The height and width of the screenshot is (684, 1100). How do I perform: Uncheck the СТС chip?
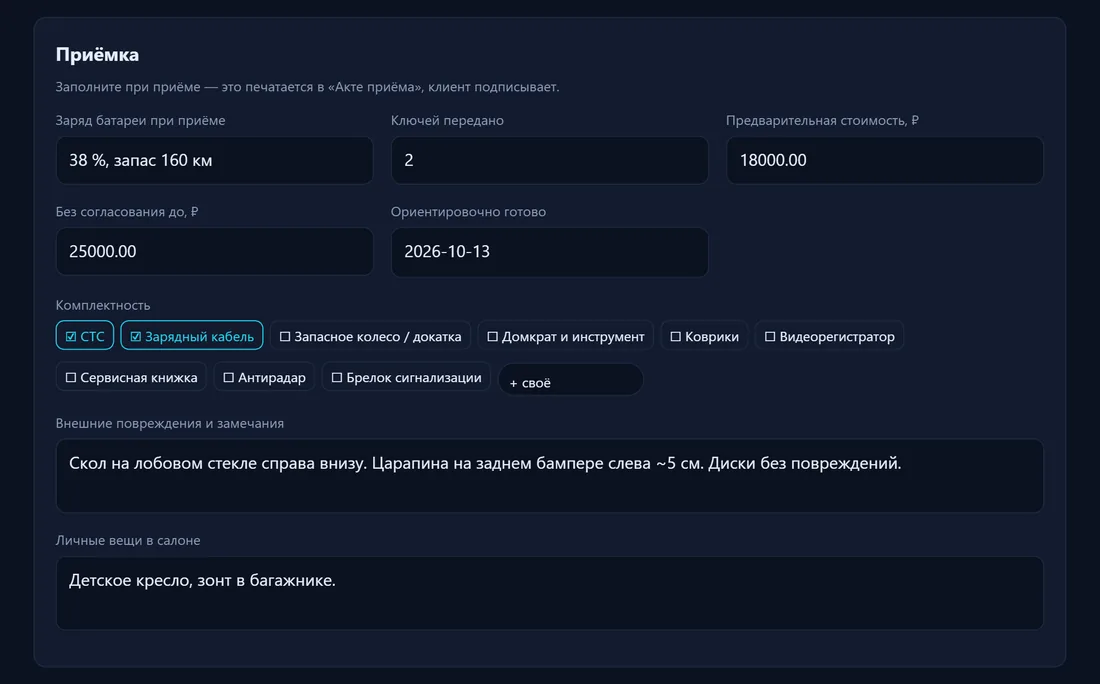[x=85, y=336]
